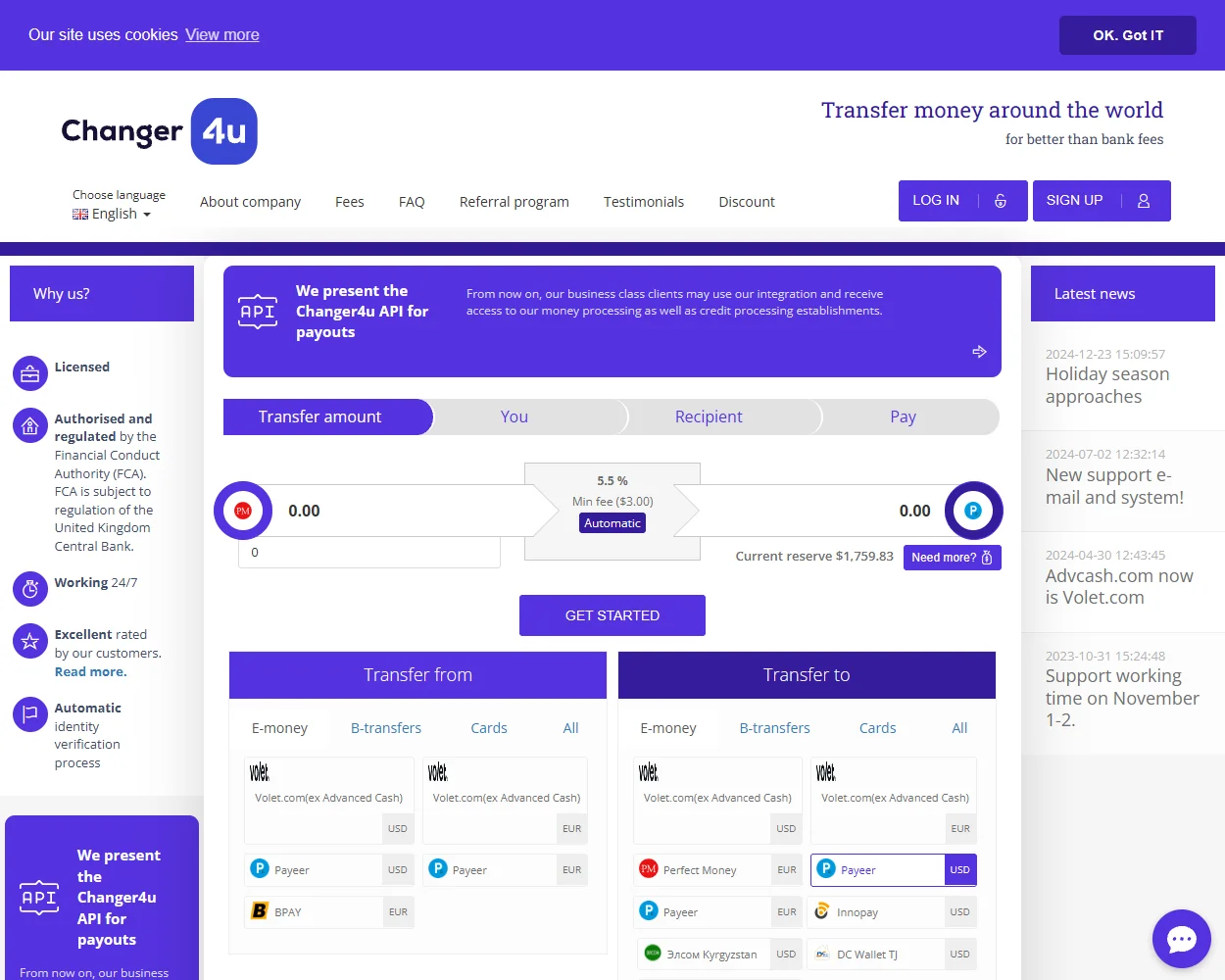
Task: Open the Discount menu item
Action: pyautogui.click(x=747, y=202)
